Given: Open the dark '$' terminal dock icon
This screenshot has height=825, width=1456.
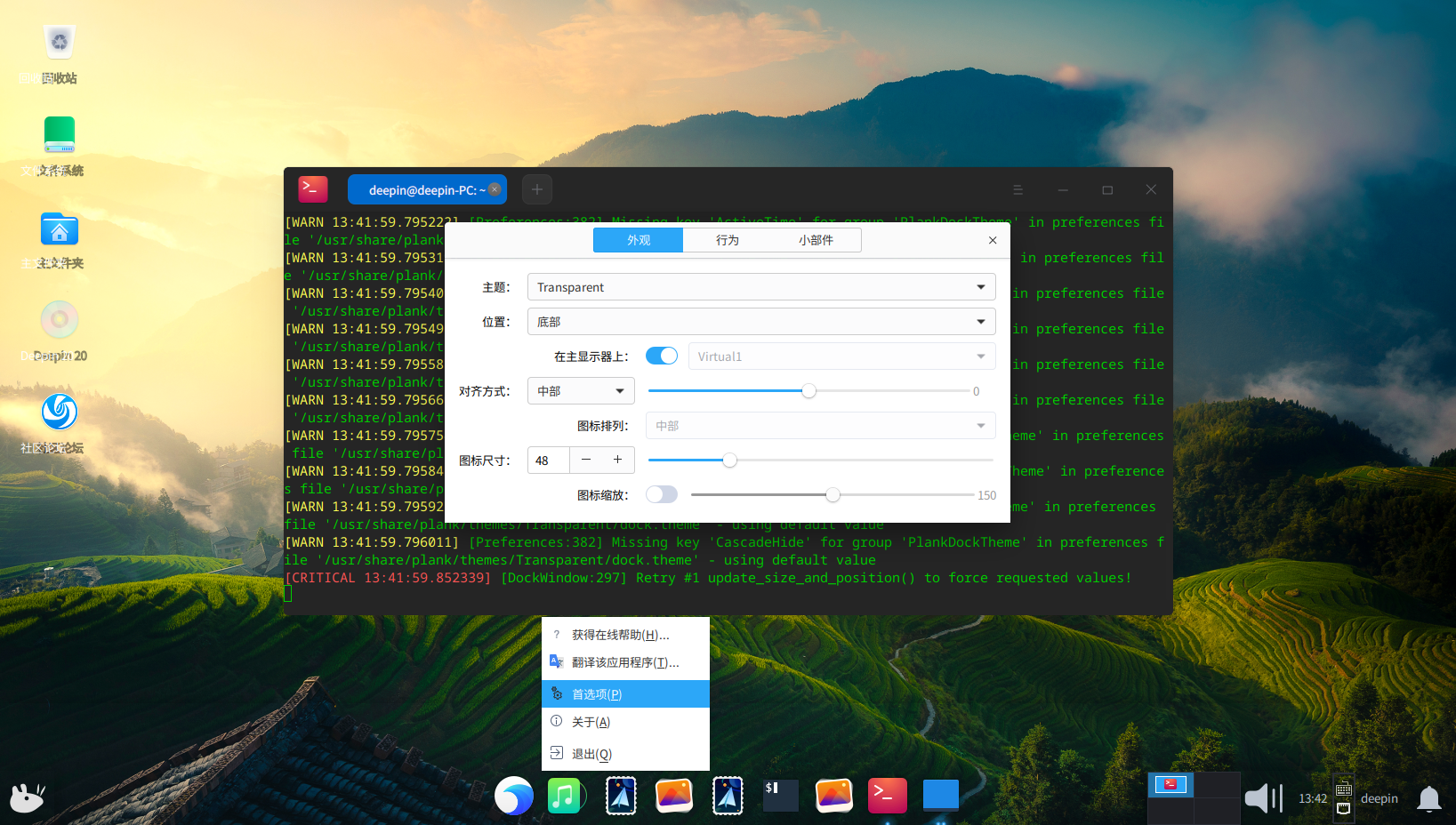Looking at the screenshot, I should pyautogui.click(x=781, y=796).
